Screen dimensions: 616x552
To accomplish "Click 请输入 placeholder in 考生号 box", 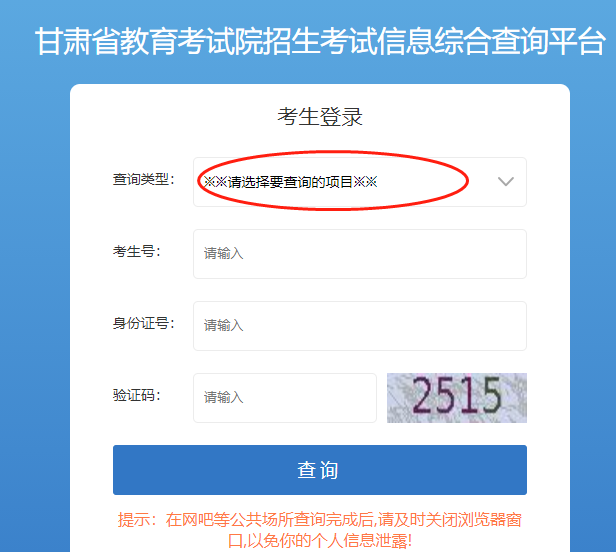I will tap(224, 253).
